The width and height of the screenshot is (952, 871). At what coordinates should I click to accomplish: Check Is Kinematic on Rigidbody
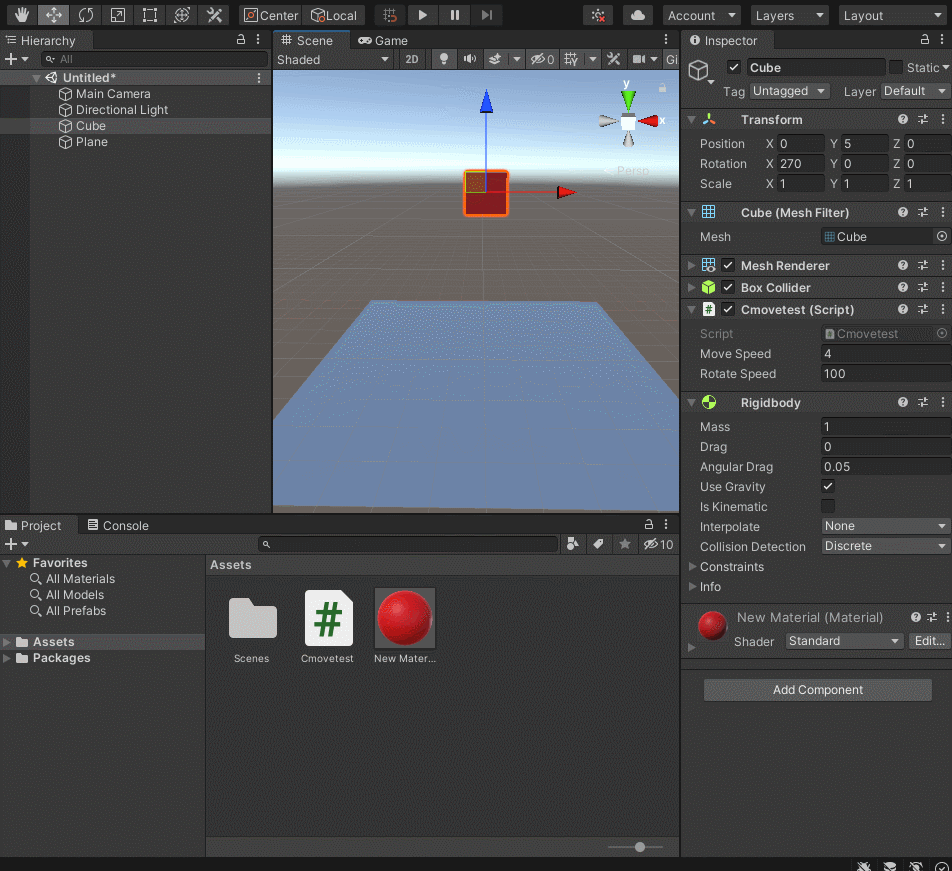[828, 506]
